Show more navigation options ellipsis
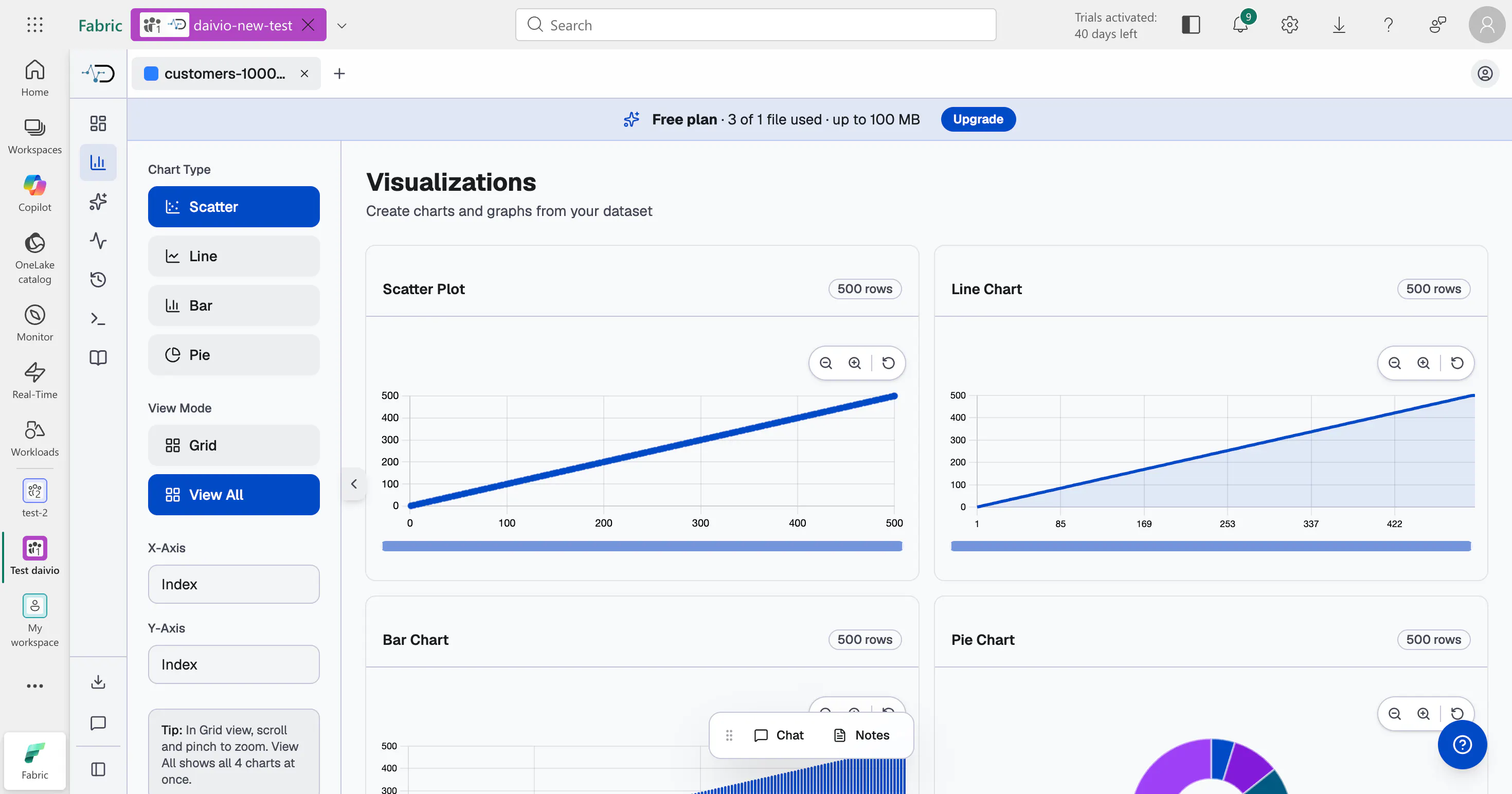Screen dimensions: 1512x794 click(x=34, y=685)
